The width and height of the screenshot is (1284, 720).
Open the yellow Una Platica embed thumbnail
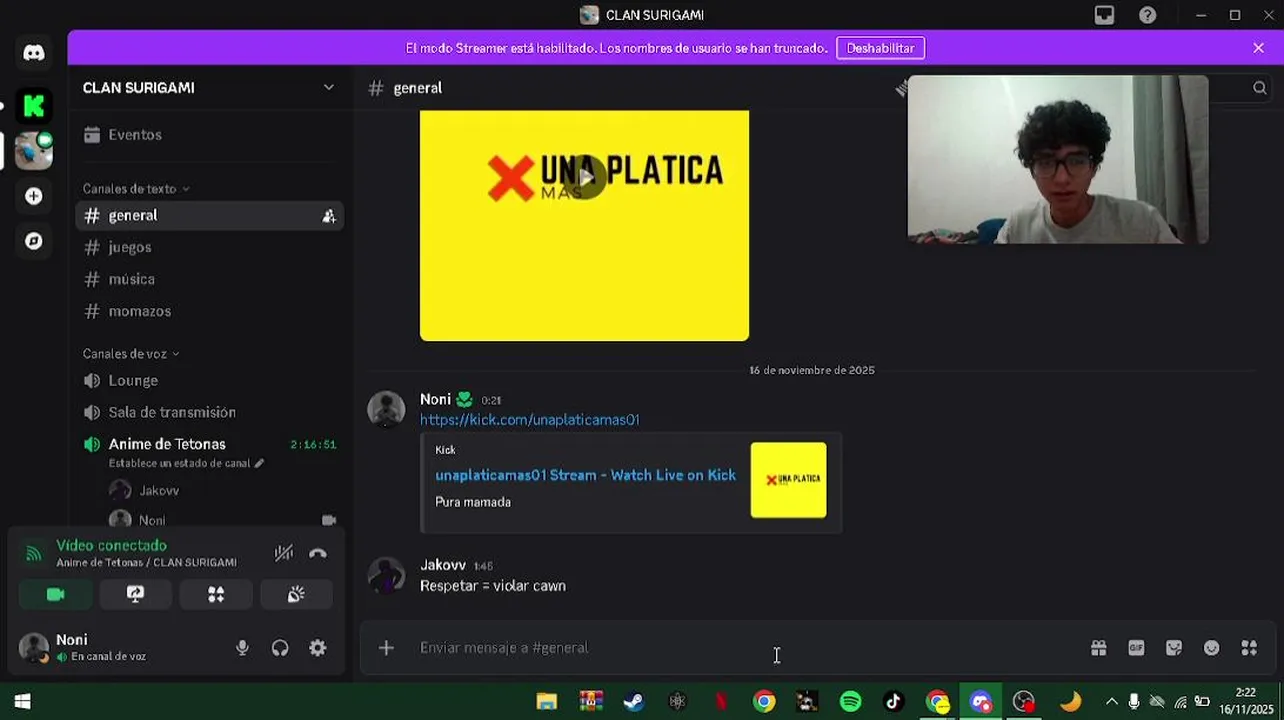789,480
